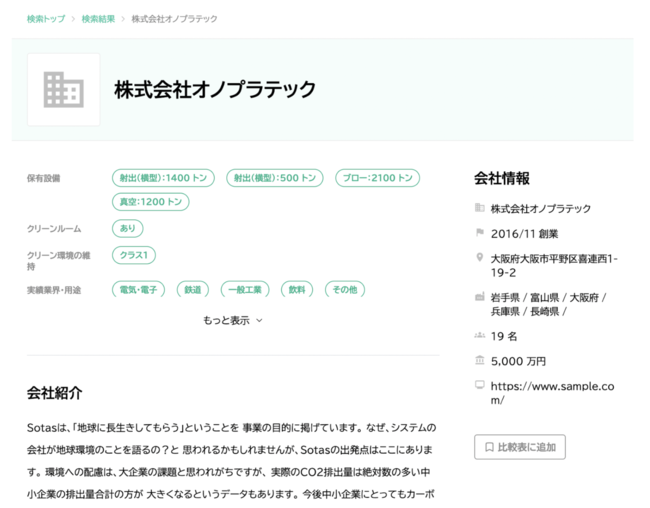Select the その他 industry tag
650x508 pixels.
pos(343,290)
